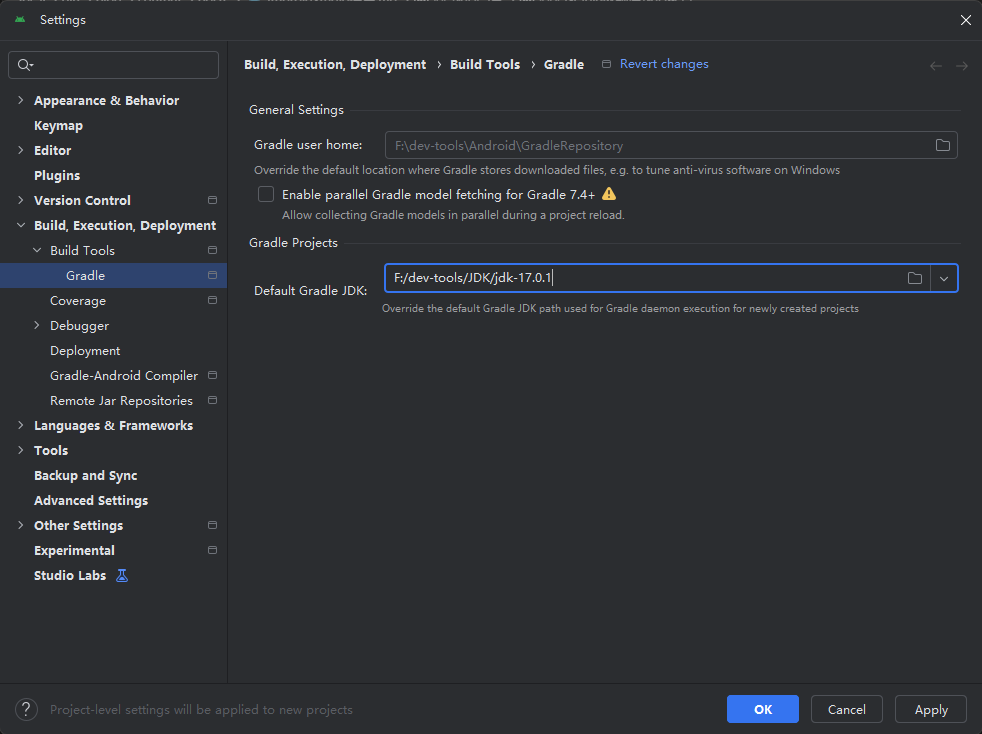Click the forward navigation arrow
The height and width of the screenshot is (734, 982).
coord(961,66)
